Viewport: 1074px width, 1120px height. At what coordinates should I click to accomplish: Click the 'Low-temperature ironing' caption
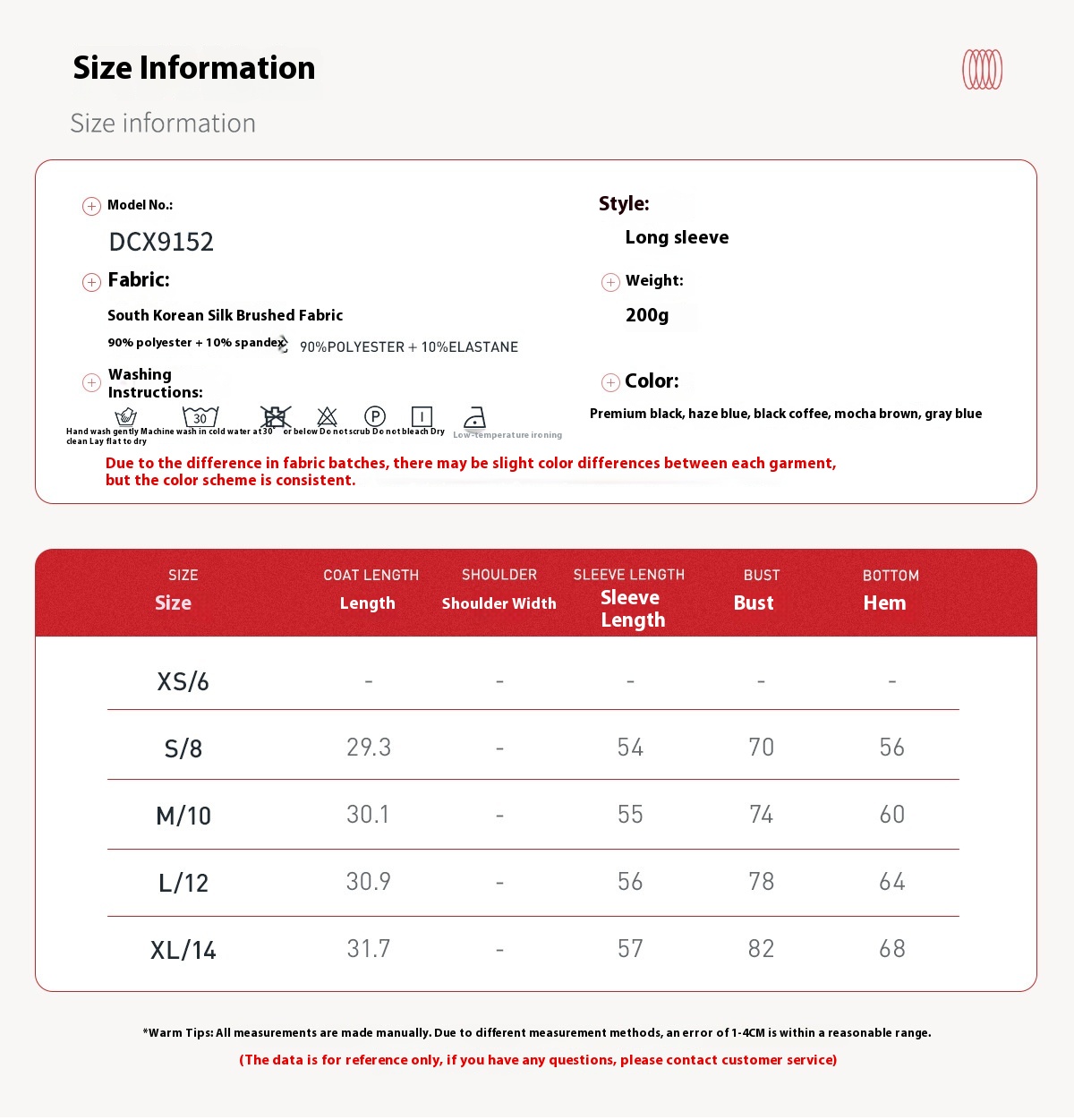click(507, 435)
